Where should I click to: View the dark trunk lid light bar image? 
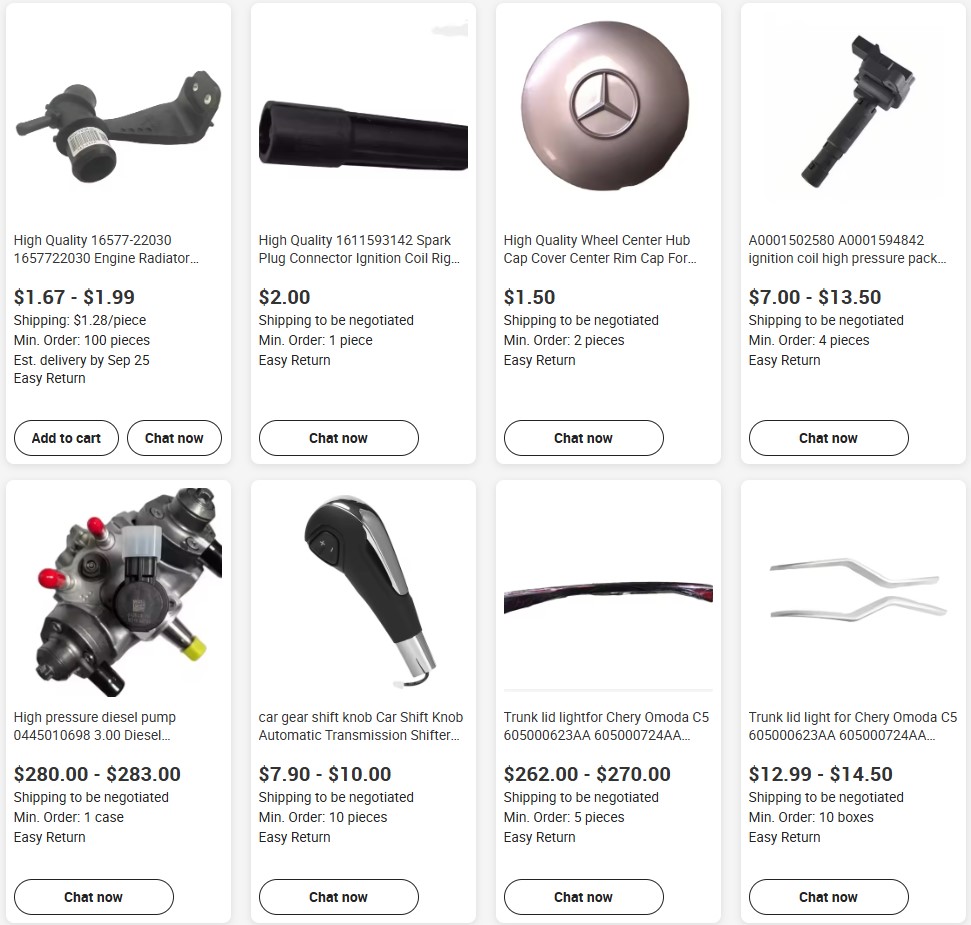pos(608,592)
